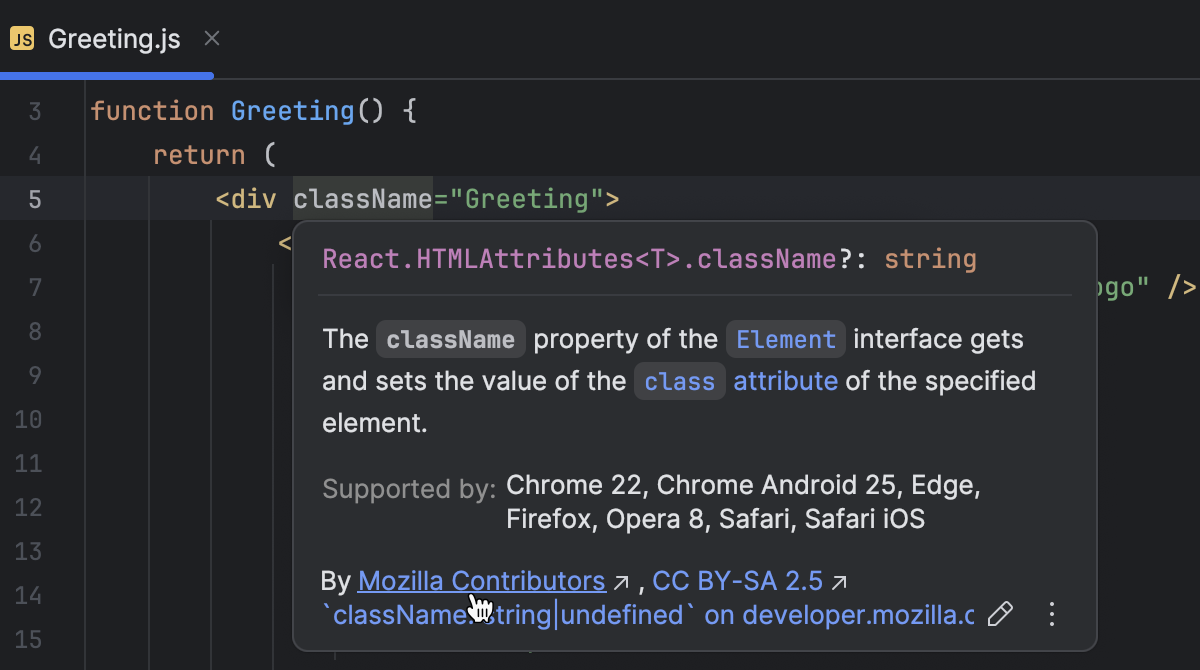Viewport: 1200px width, 670px height.
Task: Click the external arrow after Mozilla Contributors
Action: click(x=621, y=582)
